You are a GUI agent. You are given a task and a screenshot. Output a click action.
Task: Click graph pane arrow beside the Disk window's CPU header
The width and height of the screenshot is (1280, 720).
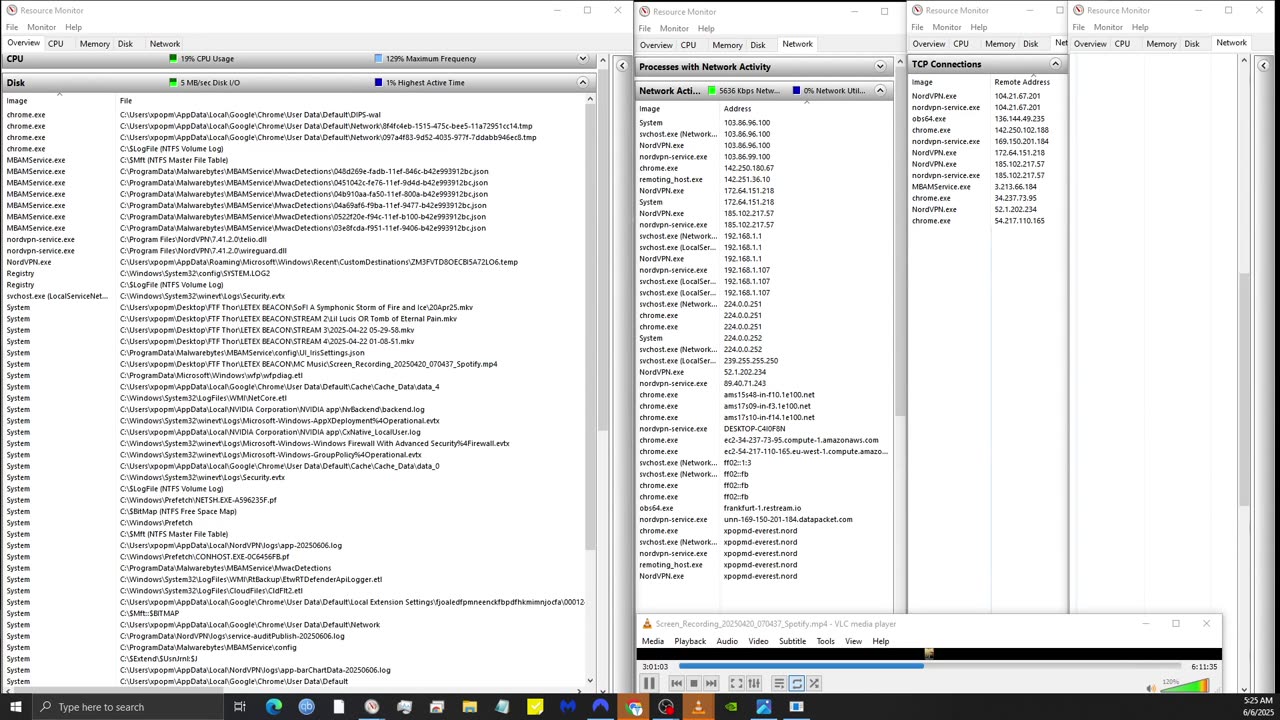pyautogui.click(x=622, y=66)
